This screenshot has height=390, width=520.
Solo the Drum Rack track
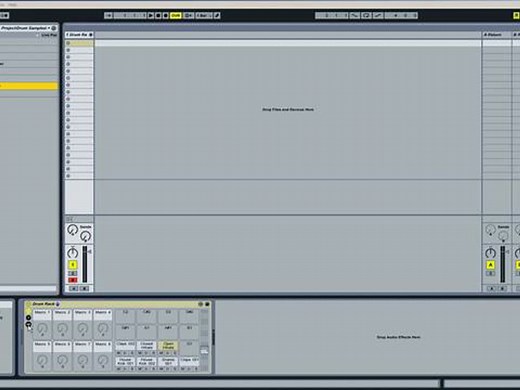click(73, 273)
